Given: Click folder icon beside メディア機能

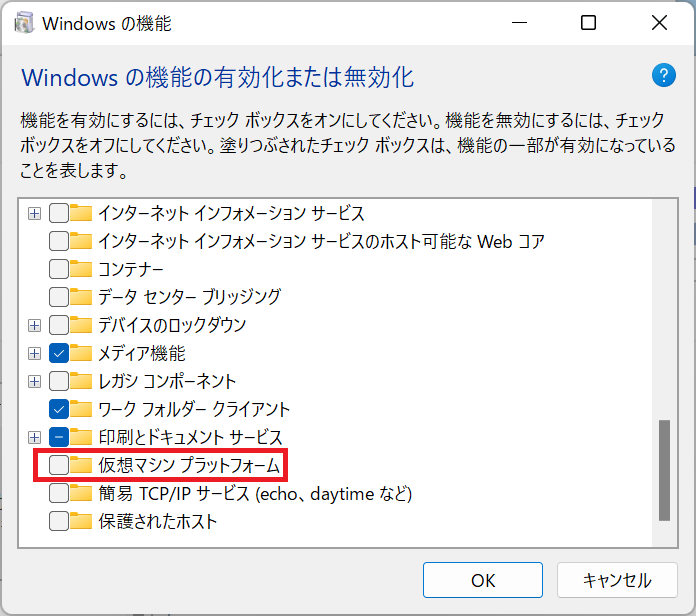Looking at the screenshot, I should point(81,353).
